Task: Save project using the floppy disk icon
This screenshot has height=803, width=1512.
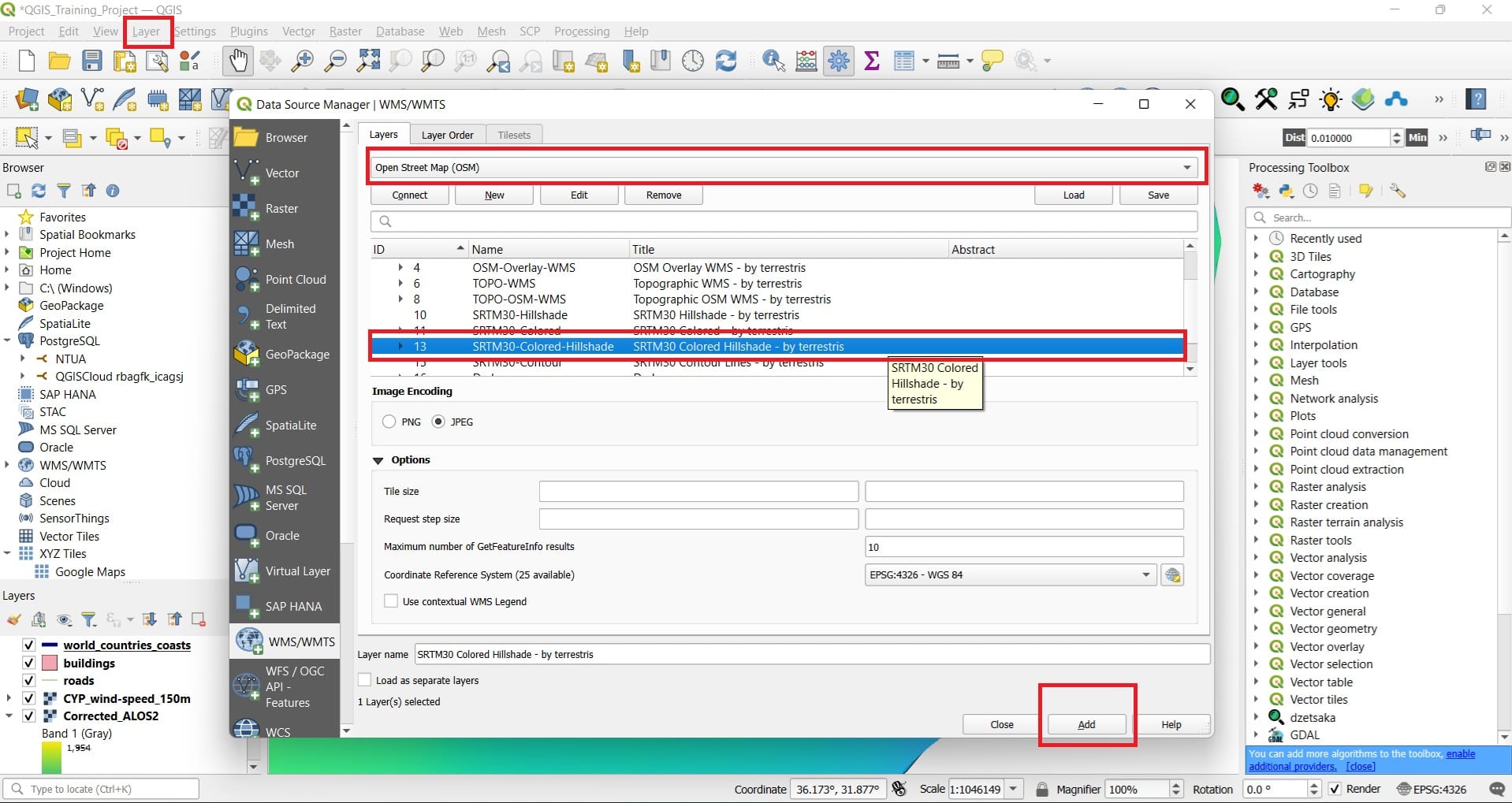Action: (x=92, y=61)
